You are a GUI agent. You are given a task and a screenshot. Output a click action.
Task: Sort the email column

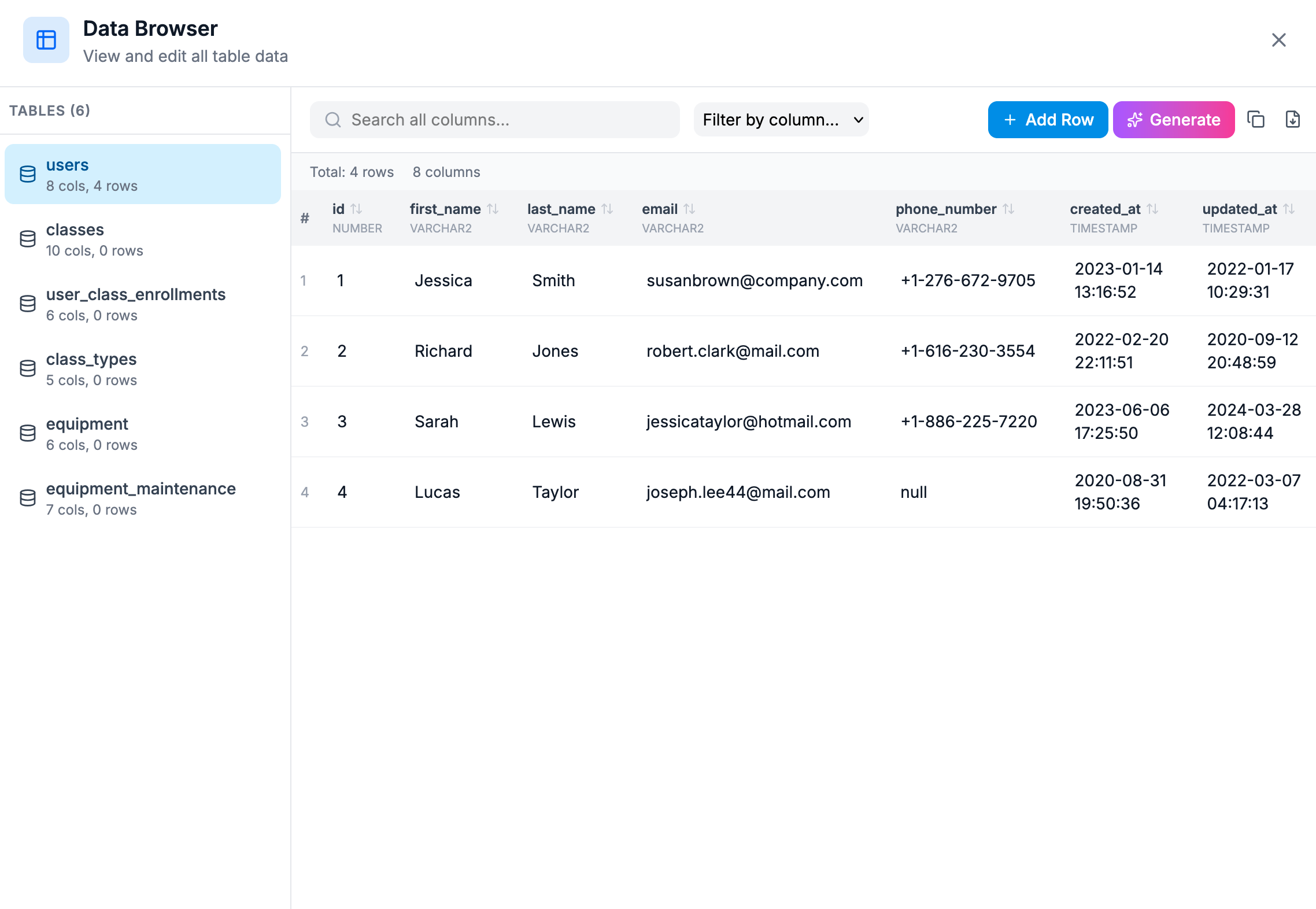pos(689,209)
